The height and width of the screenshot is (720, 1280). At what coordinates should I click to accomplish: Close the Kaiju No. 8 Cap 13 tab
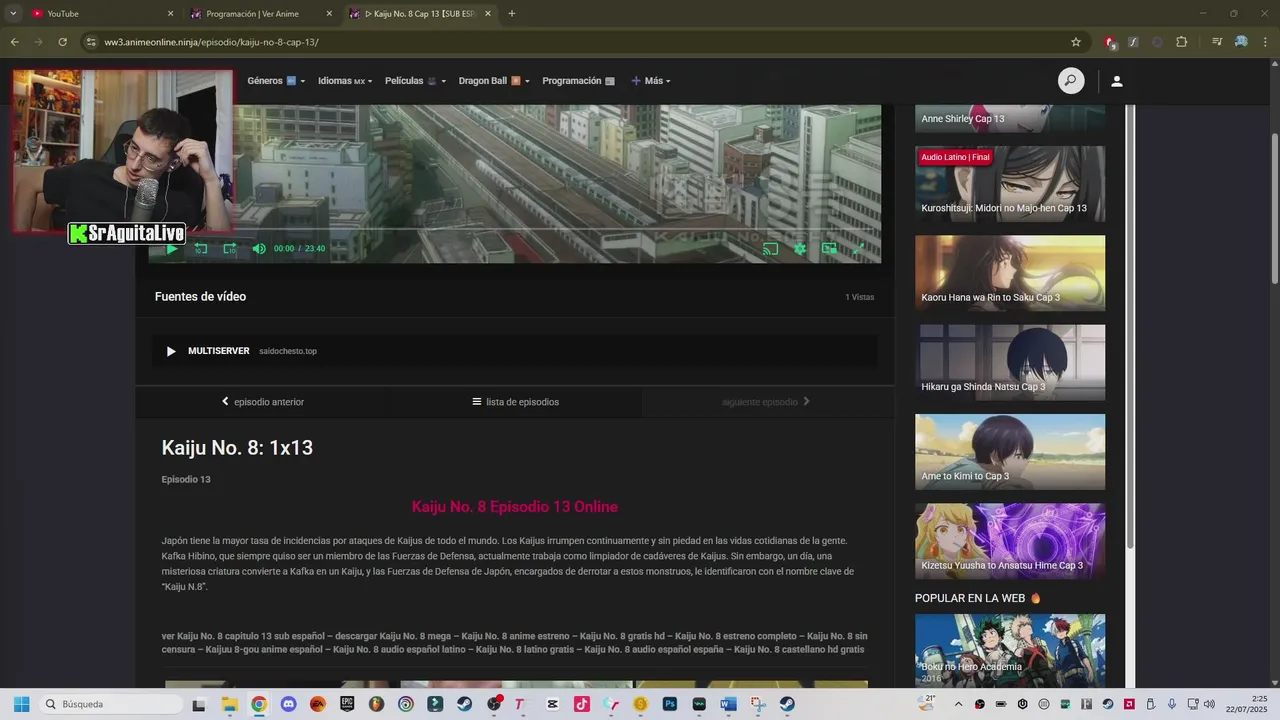point(488,14)
